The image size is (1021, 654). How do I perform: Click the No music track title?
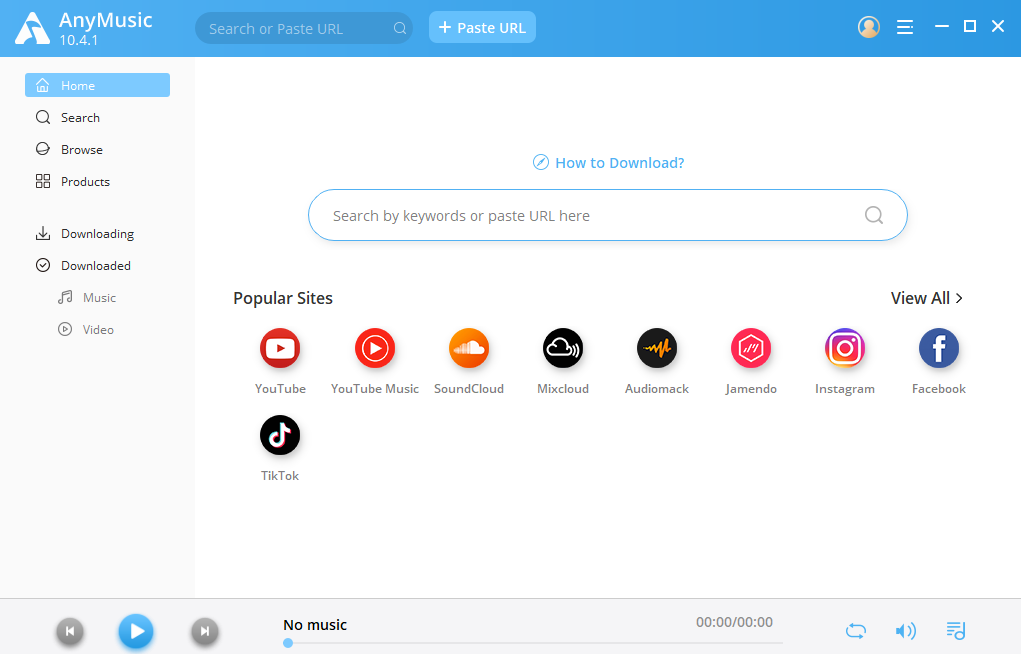[315, 625]
